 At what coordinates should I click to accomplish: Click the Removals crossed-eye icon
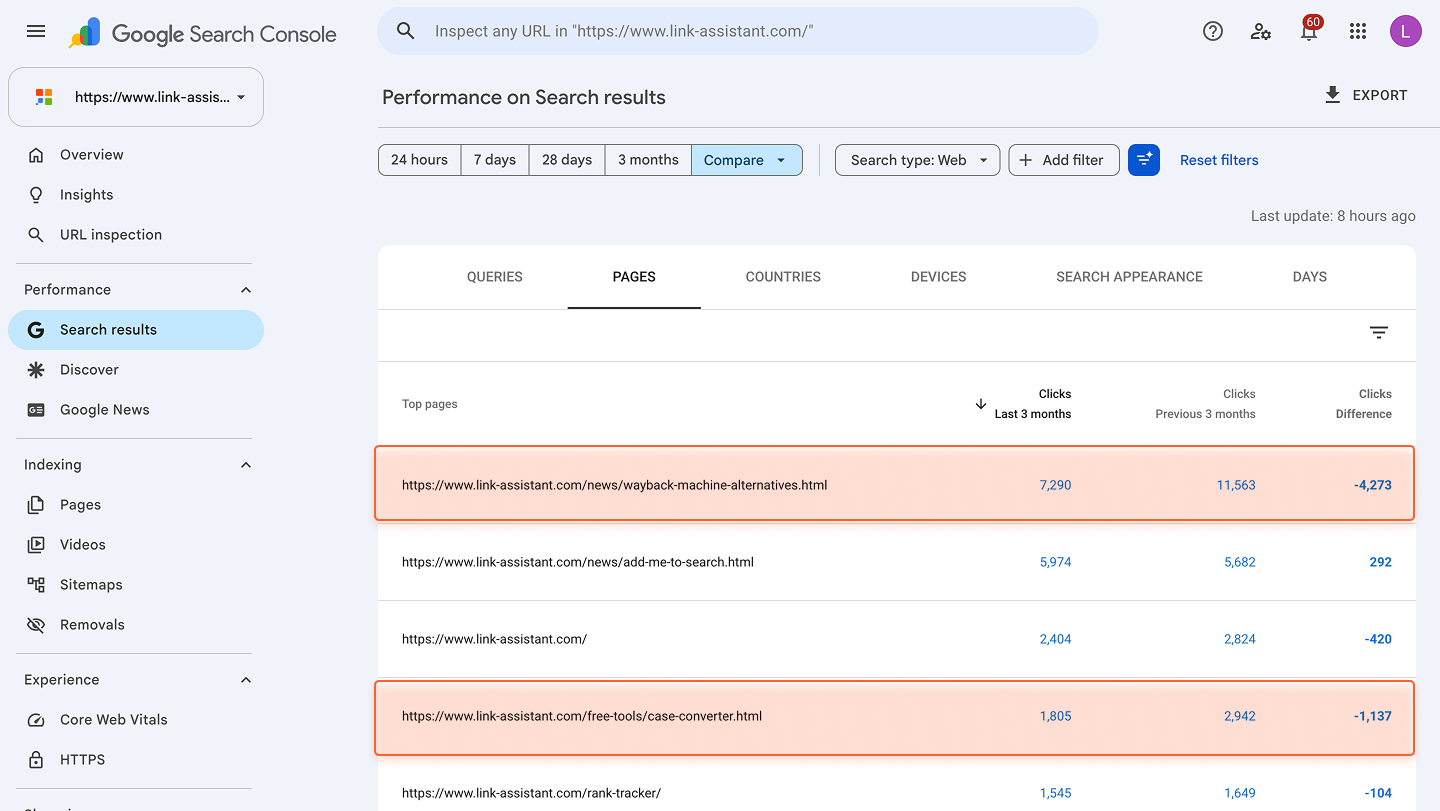(x=36, y=625)
